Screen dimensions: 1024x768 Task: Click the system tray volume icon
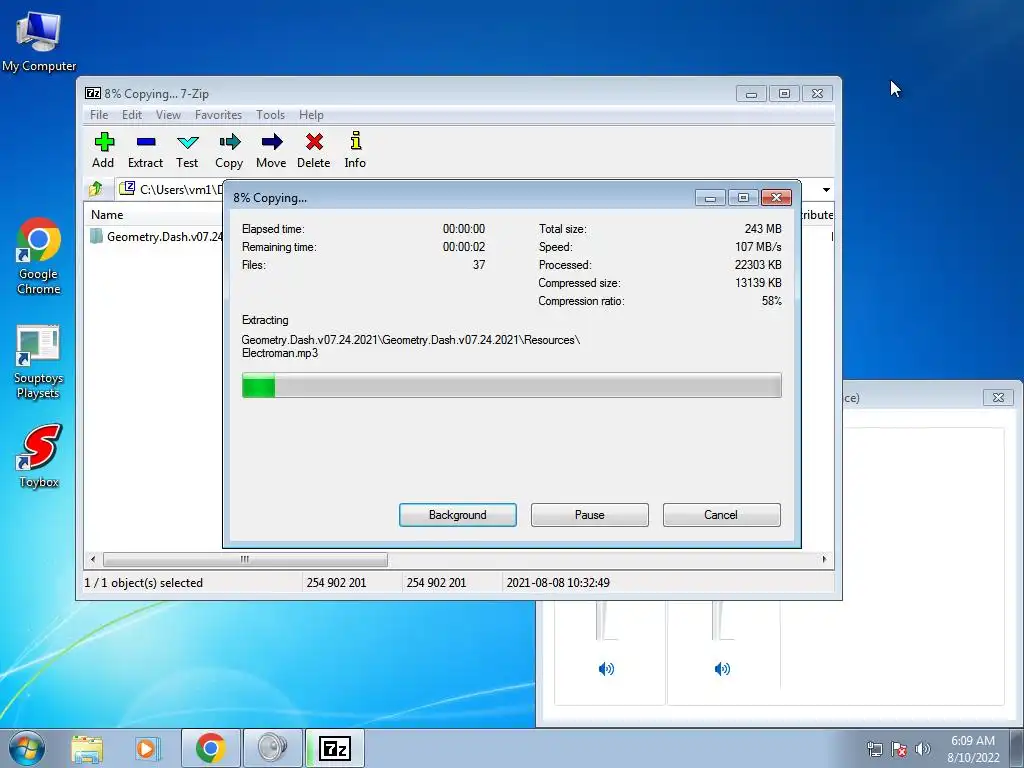[x=923, y=748]
